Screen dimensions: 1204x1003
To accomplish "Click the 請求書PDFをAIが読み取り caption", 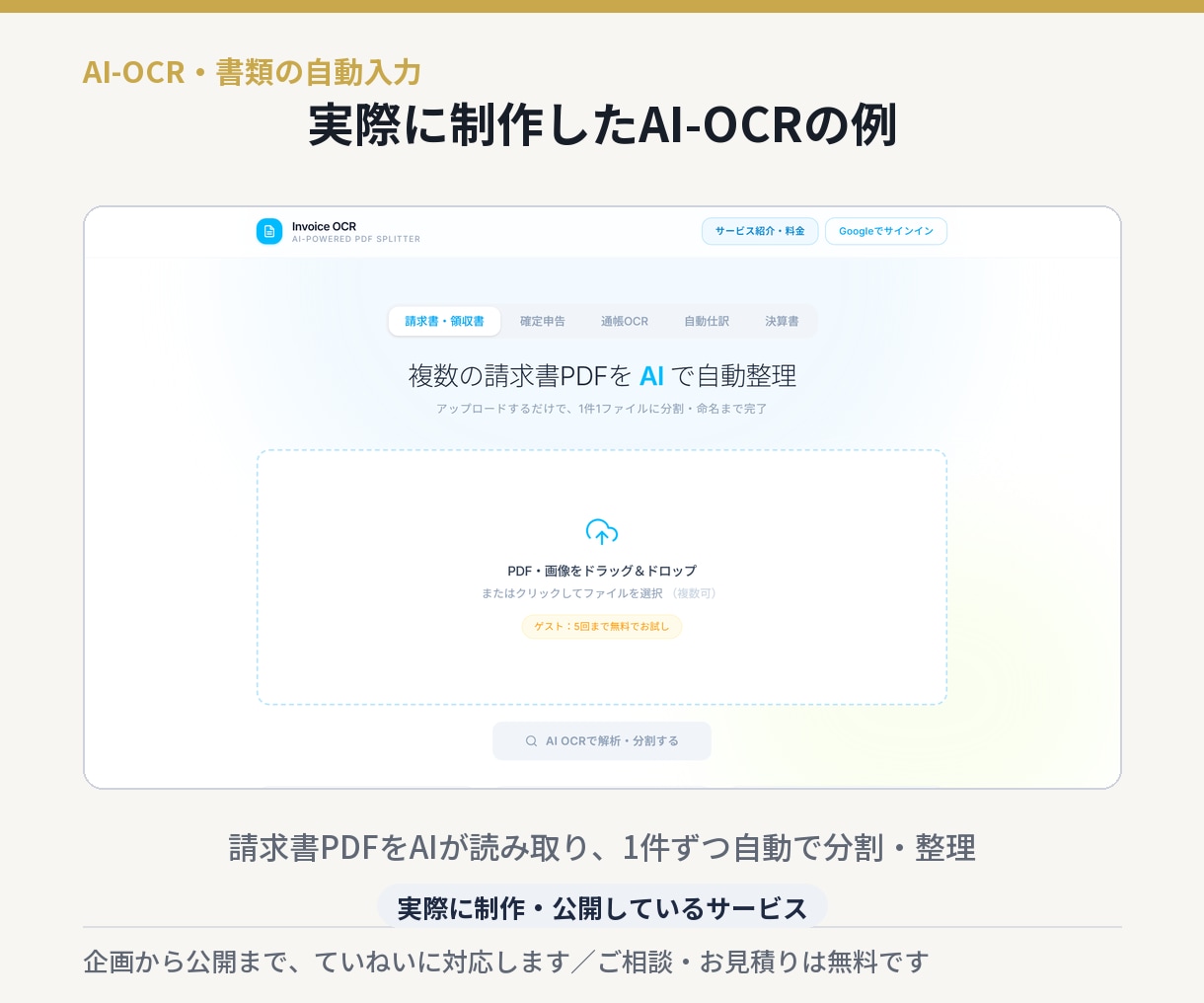I will pos(602,848).
